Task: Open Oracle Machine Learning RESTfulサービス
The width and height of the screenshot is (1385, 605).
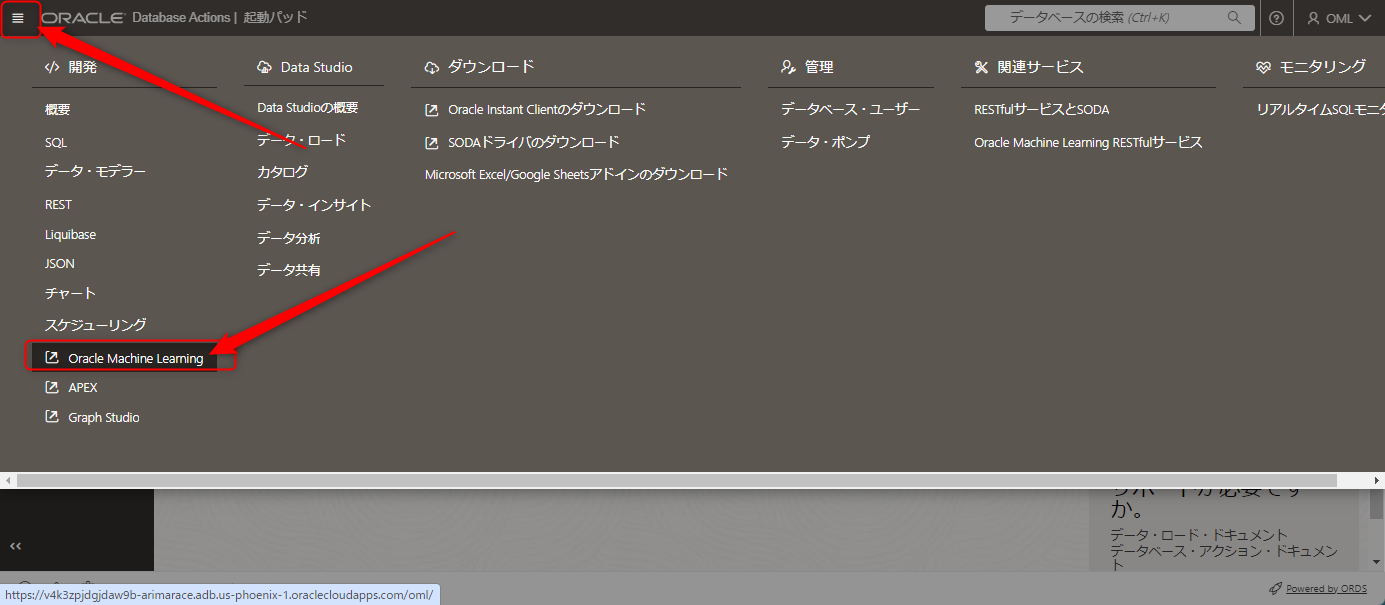Action: 1089,142
